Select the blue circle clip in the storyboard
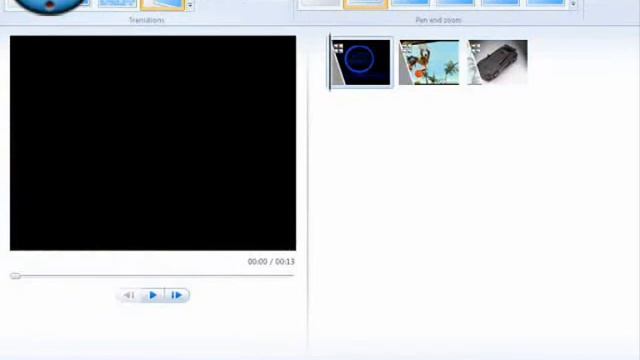This screenshot has width=640, height=360. [361, 62]
